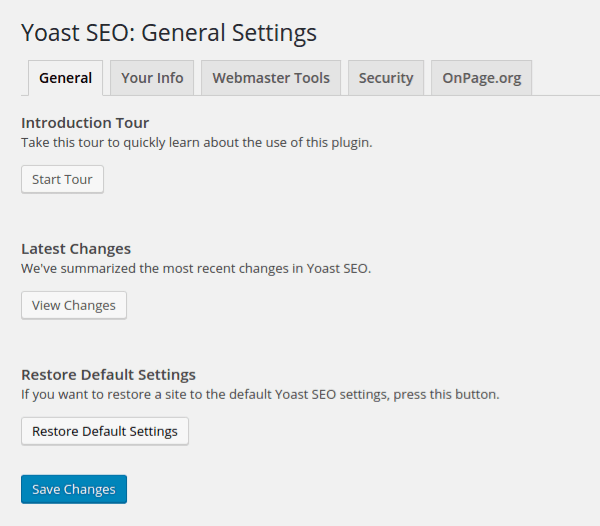Click the Latest Changes heading
The height and width of the screenshot is (526, 600).
[x=76, y=249]
